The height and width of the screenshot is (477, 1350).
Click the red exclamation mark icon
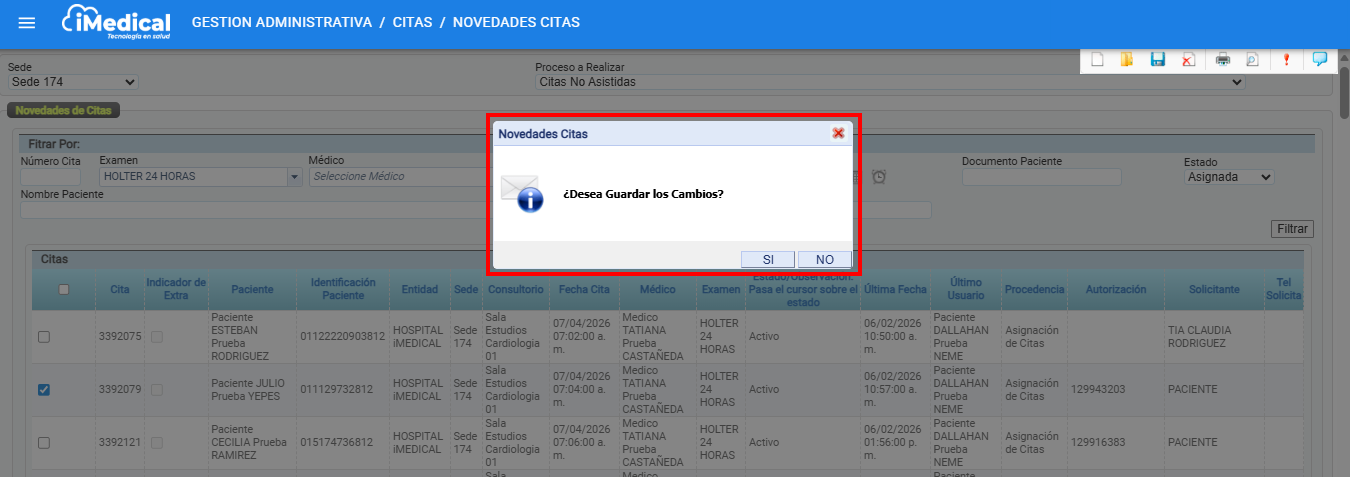coord(1286,60)
